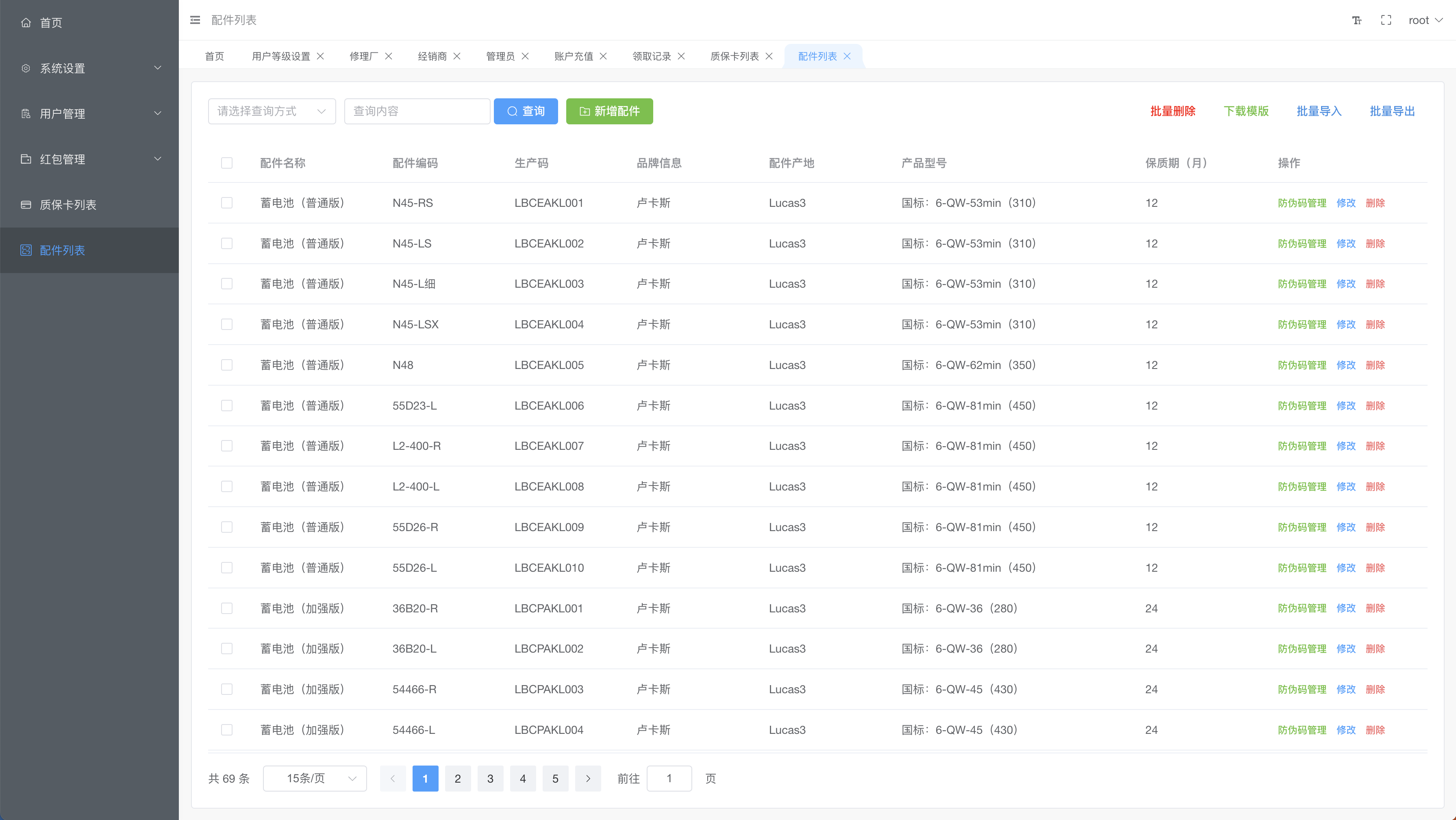
Task: Switch to the 用户等级设置 tab
Action: point(281,56)
